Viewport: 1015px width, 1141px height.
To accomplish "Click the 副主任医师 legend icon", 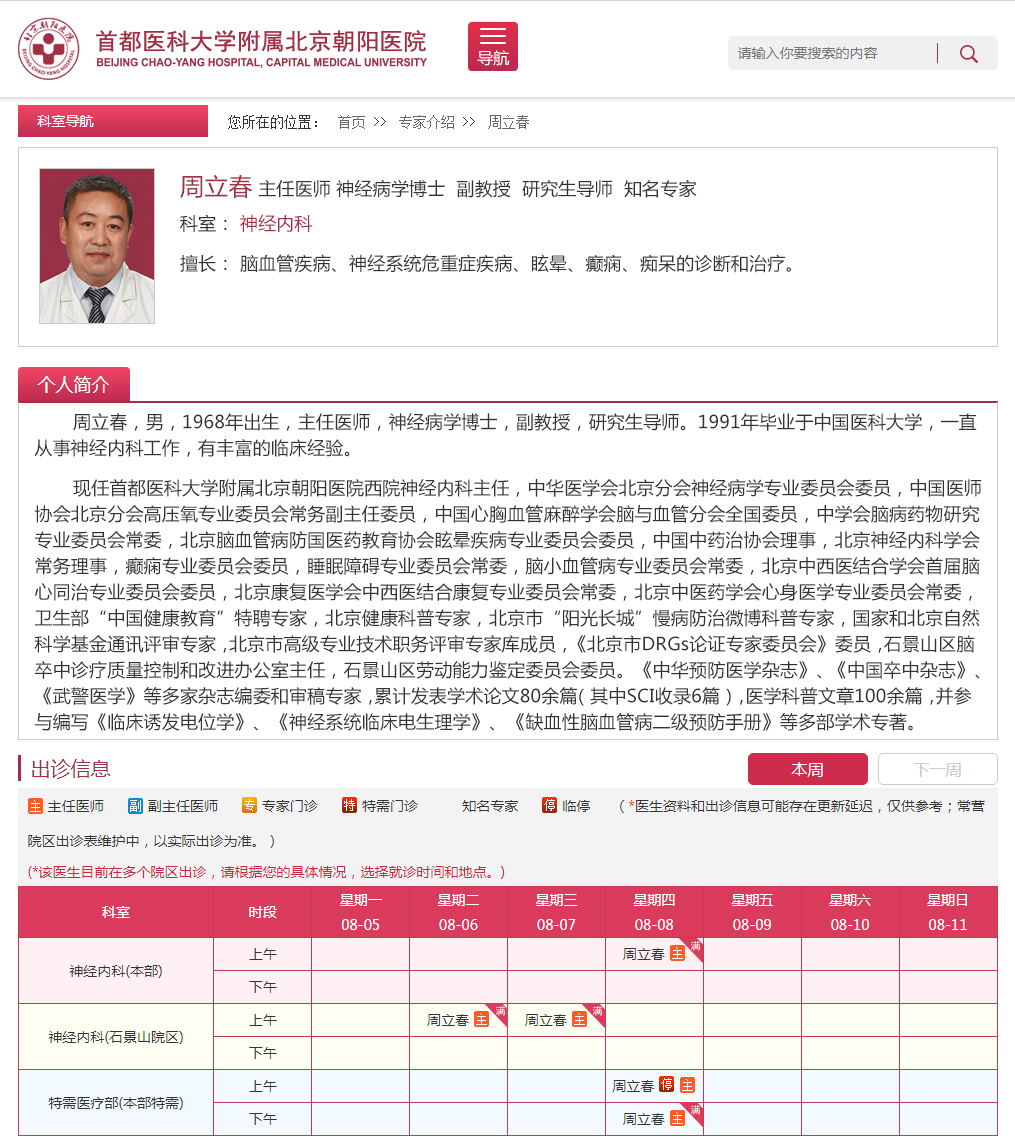I will point(135,806).
